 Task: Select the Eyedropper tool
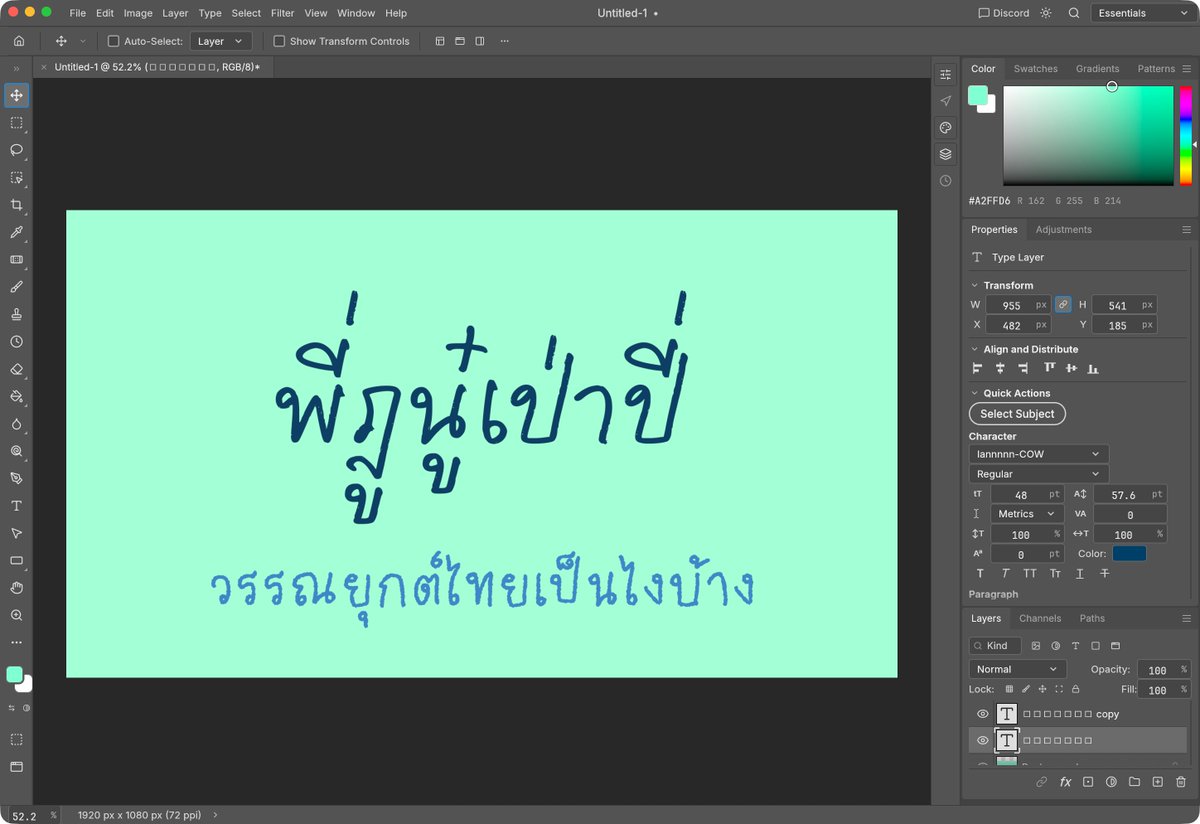click(x=16, y=232)
